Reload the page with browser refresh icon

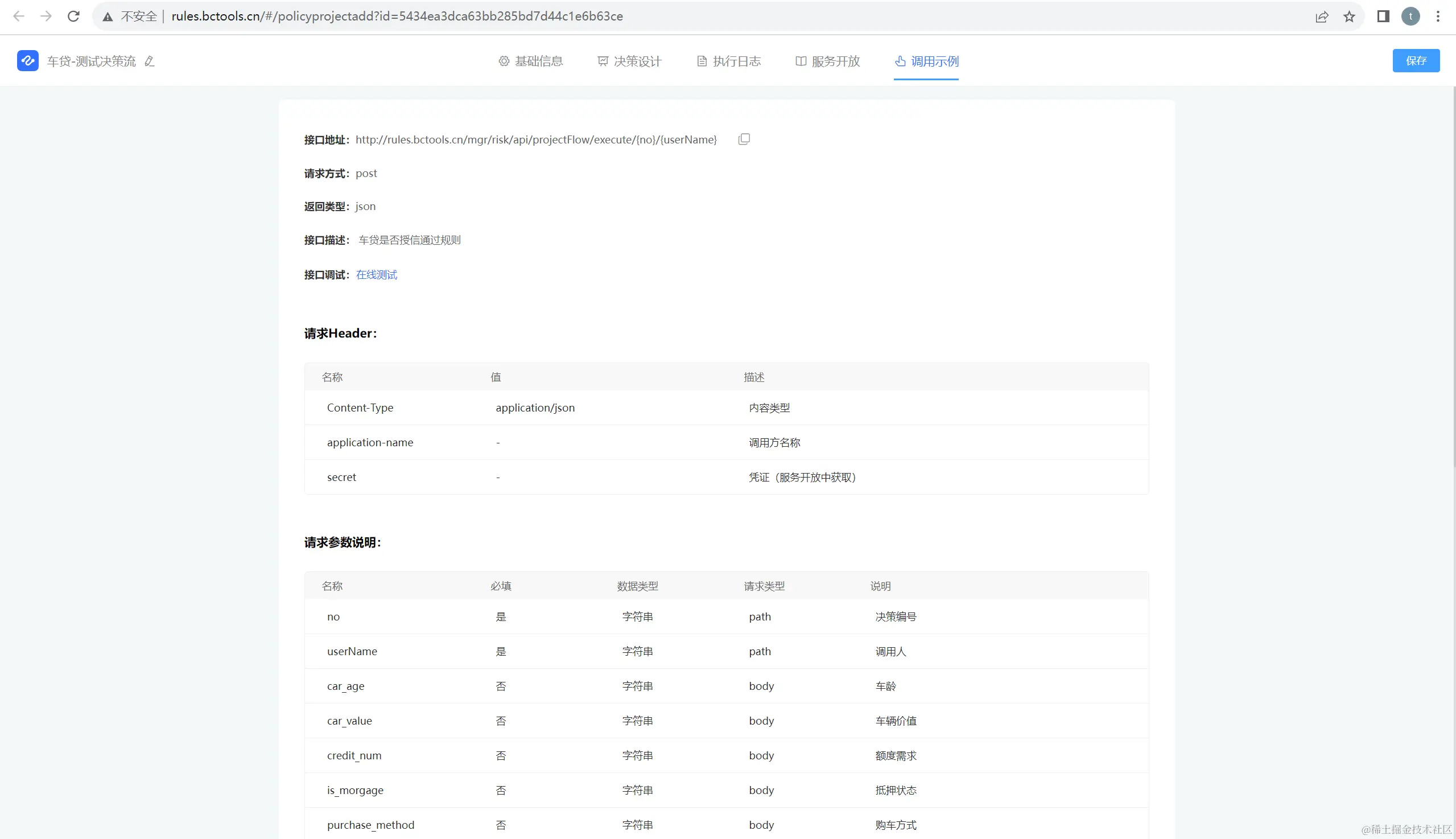pos(73,16)
